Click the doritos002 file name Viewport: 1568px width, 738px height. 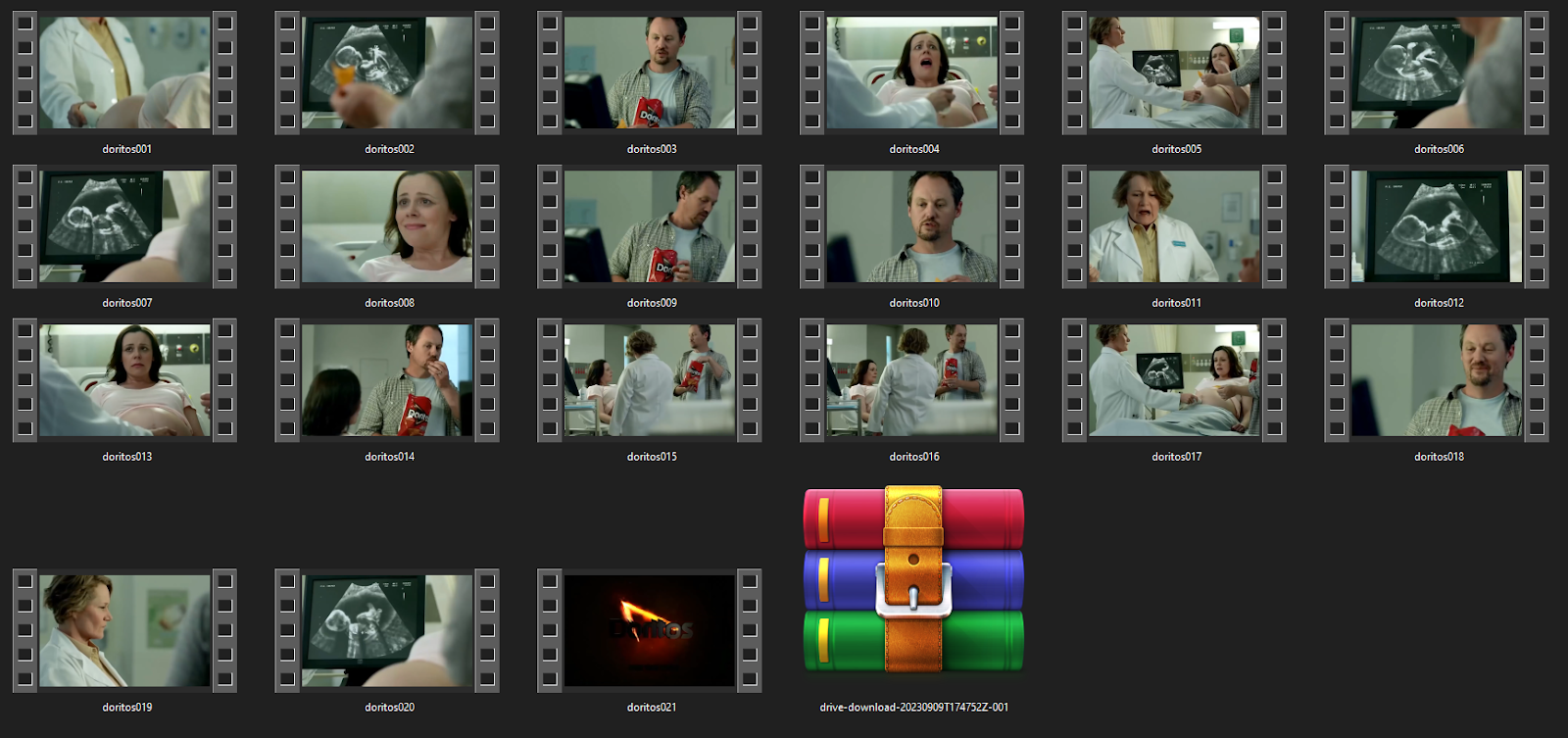pyautogui.click(x=390, y=149)
